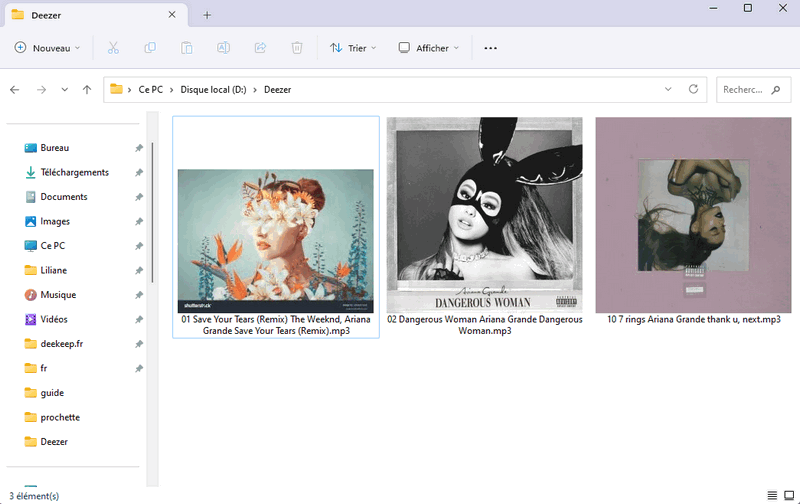Go back with the left arrow

pos(14,90)
